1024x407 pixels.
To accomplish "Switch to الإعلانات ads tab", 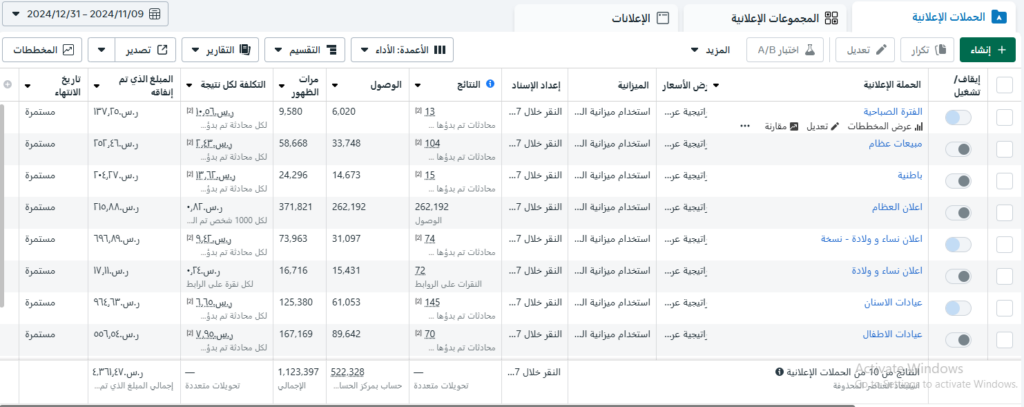I will click(x=596, y=18).
